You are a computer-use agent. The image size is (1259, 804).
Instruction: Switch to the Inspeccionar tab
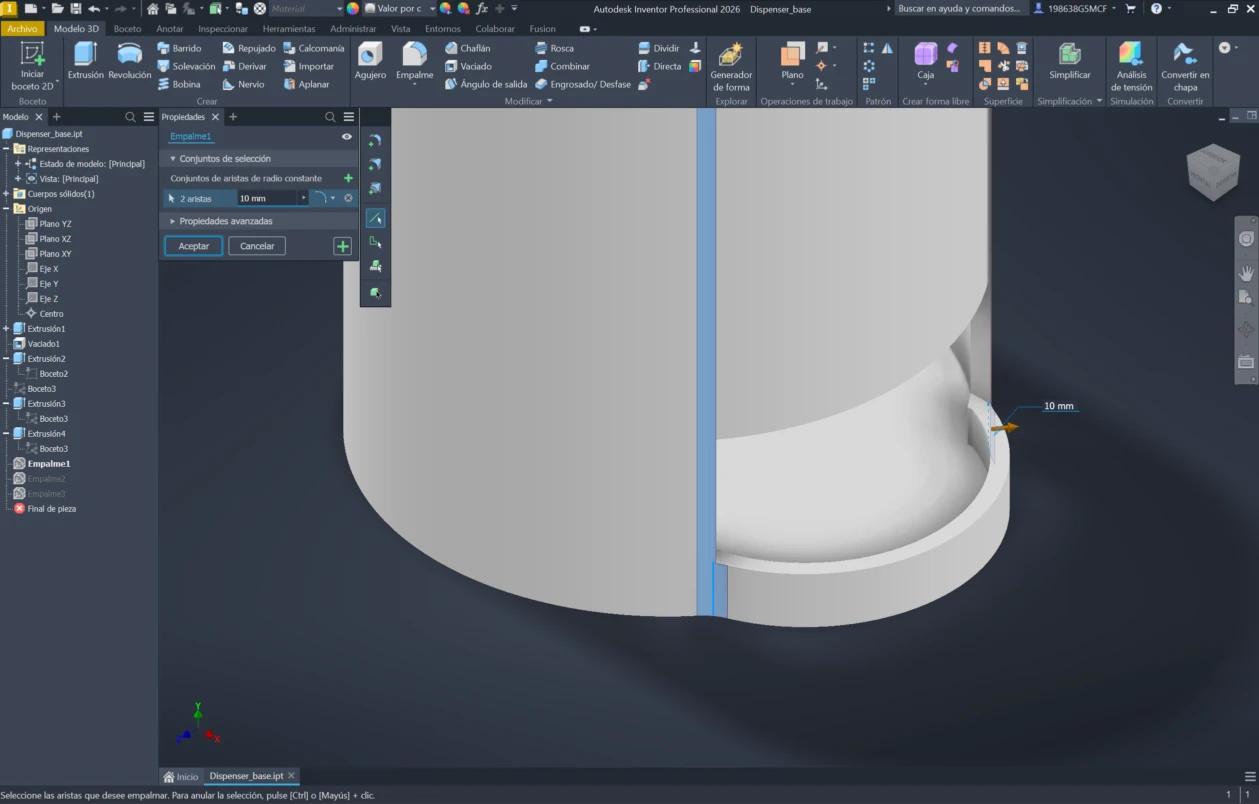tap(223, 29)
